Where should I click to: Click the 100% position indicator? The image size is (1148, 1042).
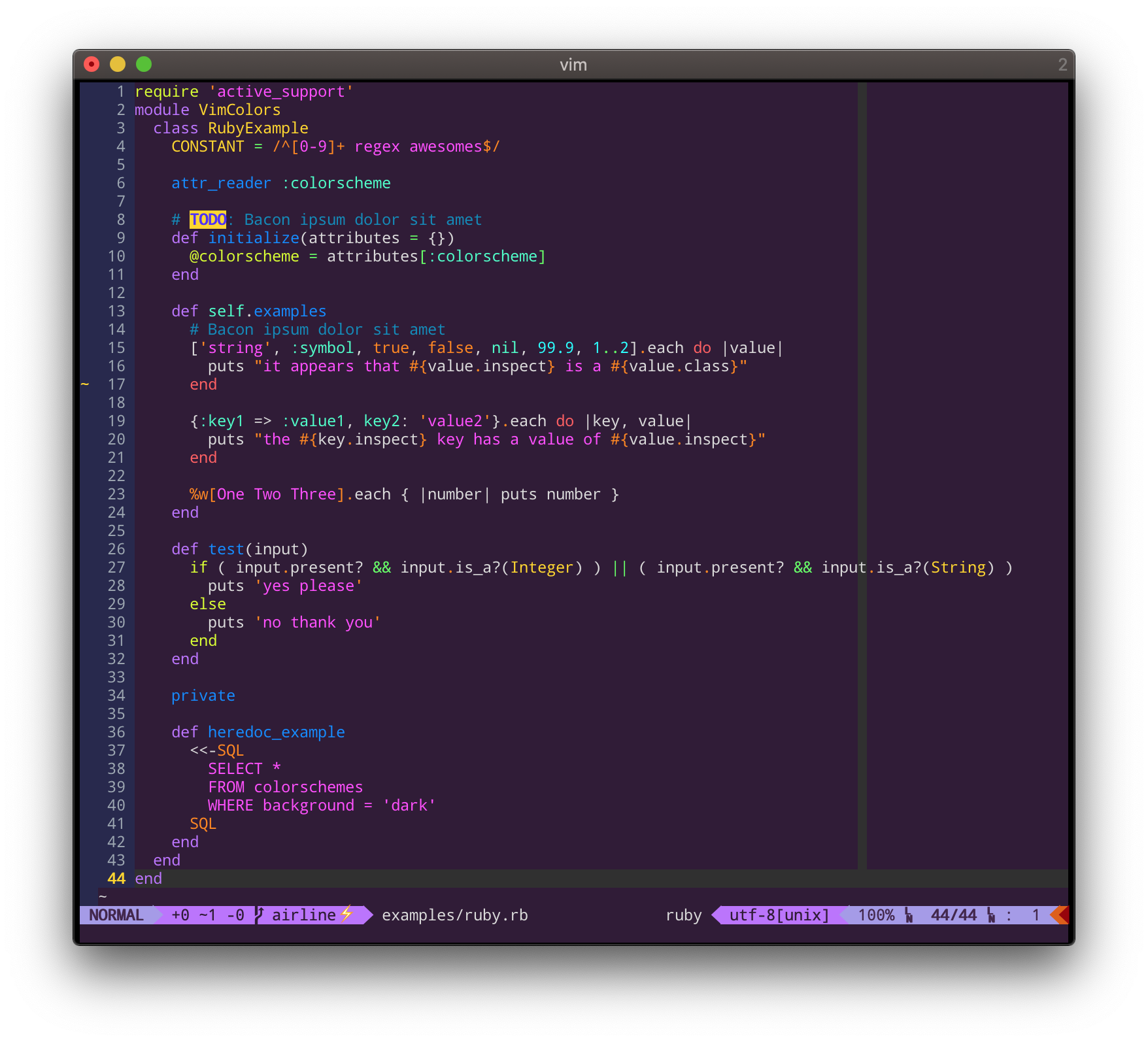click(x=876, y=915)
